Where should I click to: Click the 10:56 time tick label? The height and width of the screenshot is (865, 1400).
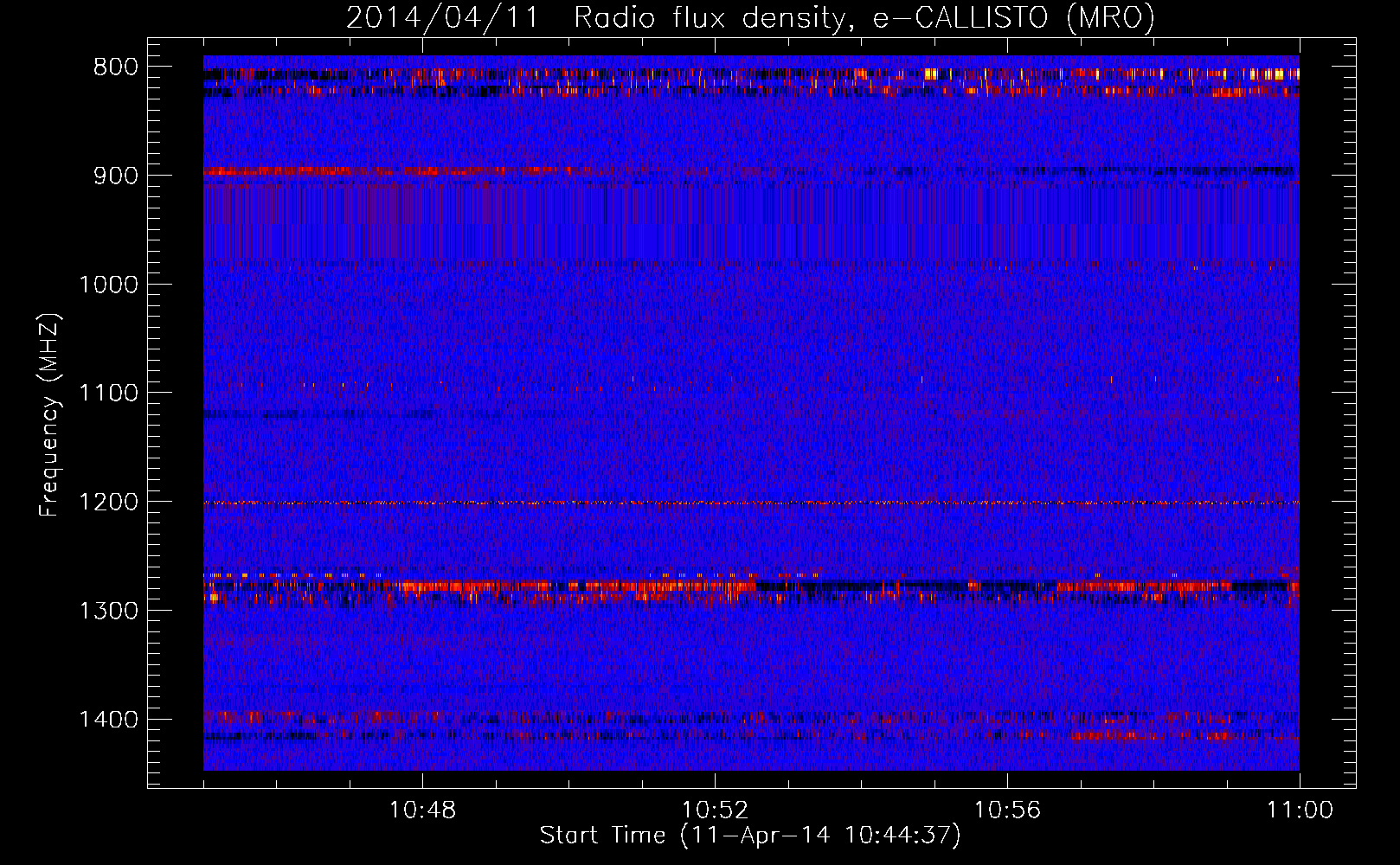(1007, 811)
